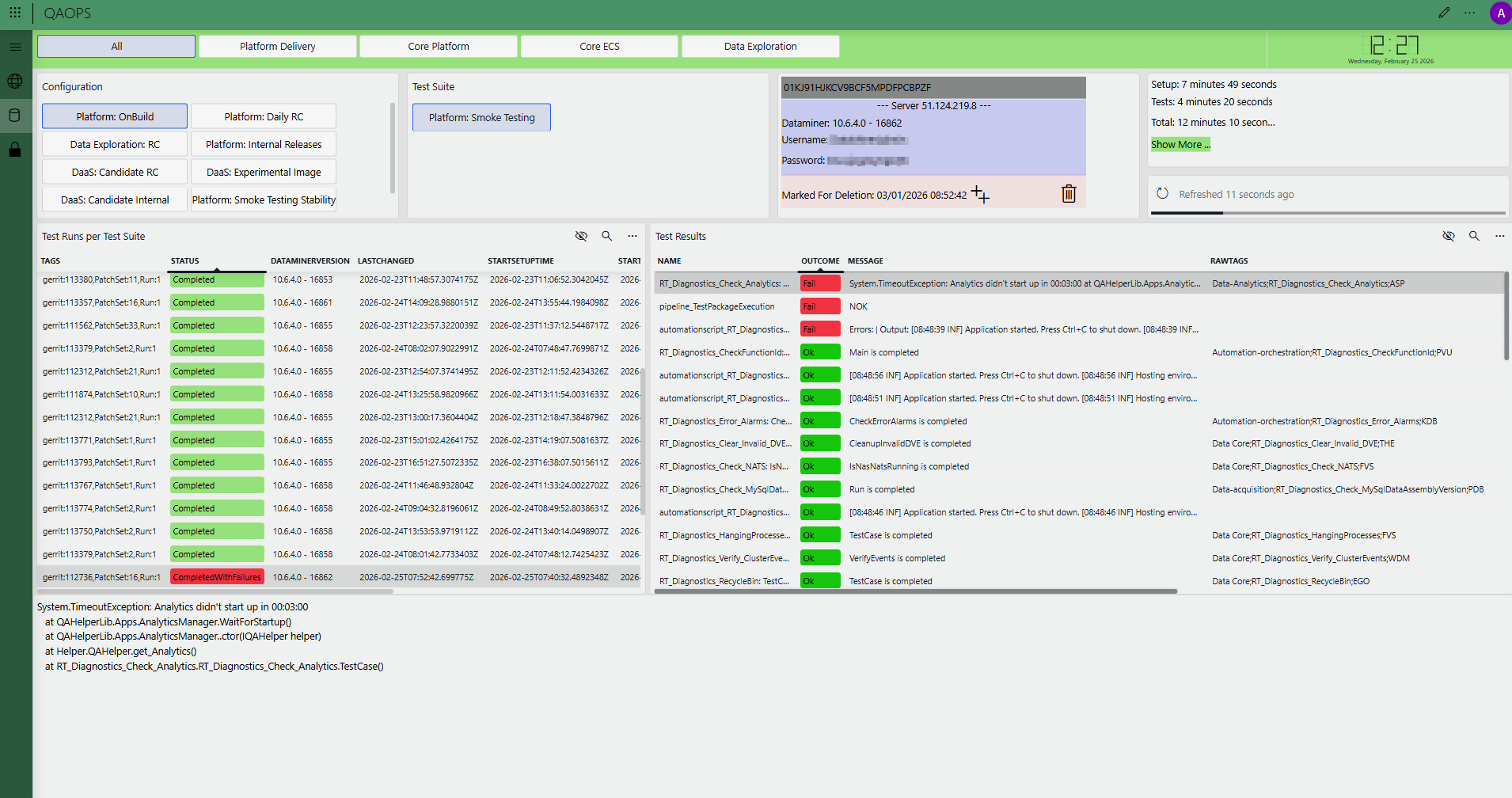Toggle column visibility eye in Test Runs panel
This screenshot has height=798, width=1512.
(x=581, y=235)
